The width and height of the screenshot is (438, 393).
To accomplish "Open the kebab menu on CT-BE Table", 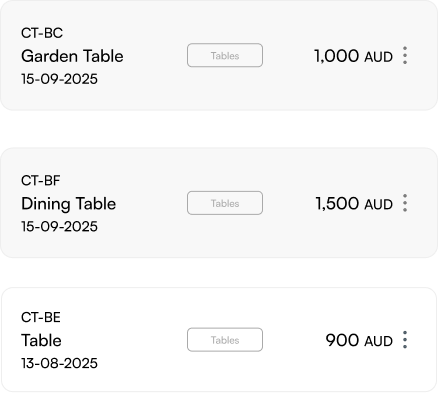I will (x=405, y=340).
